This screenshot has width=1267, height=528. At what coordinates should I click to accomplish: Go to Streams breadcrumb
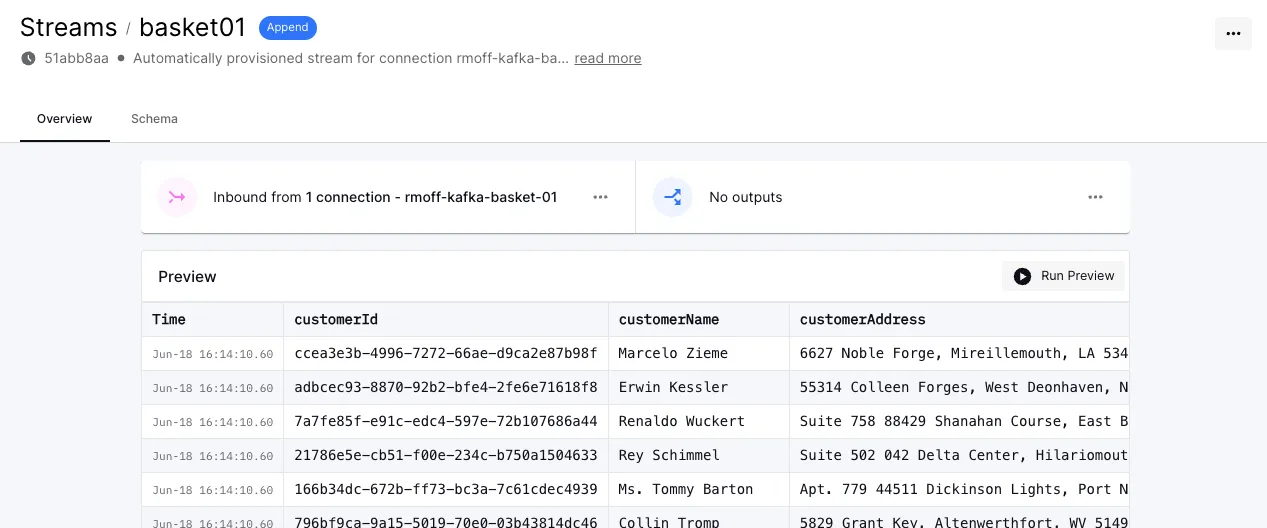tap(68, 27)
